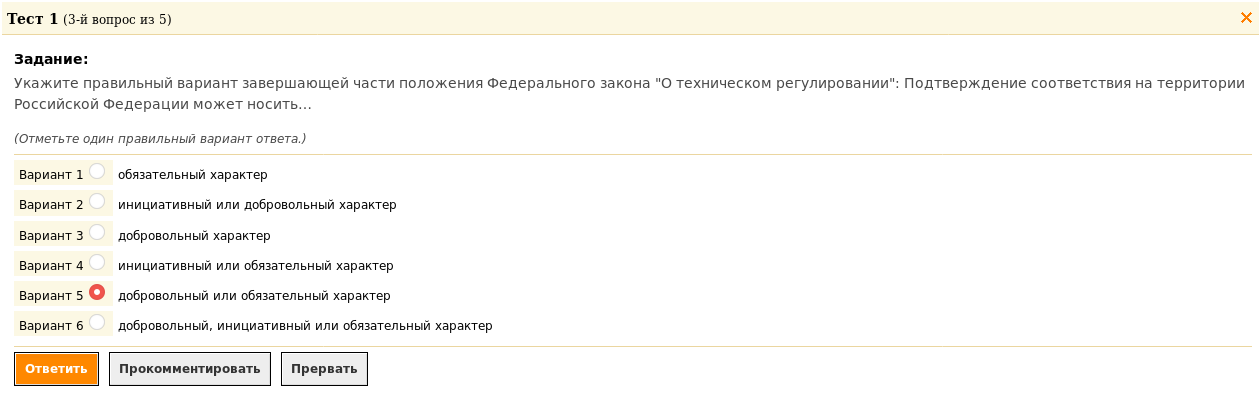1259x394 pixels.
Task: Select the radio button for Вариант 1
Action: 97,171
